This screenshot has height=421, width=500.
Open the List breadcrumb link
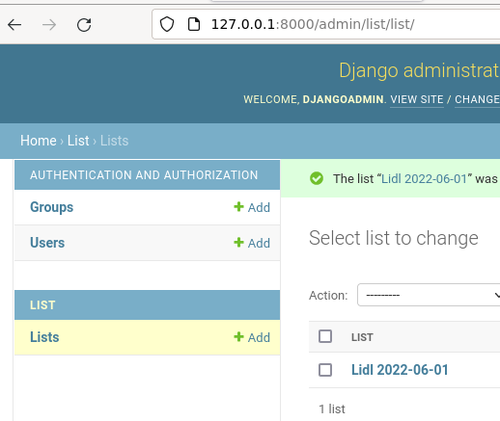(78, 141)
